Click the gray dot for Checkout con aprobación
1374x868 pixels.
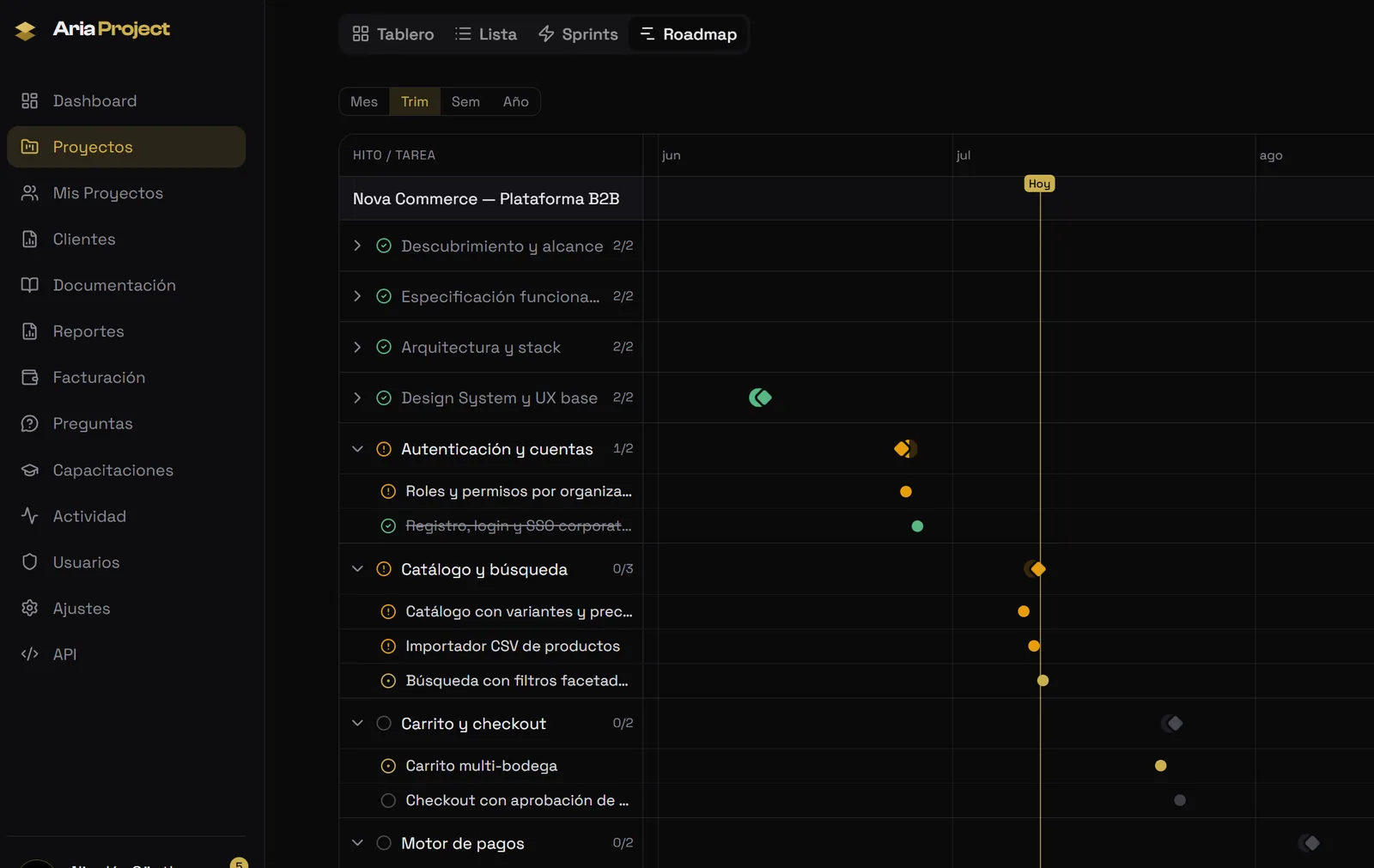tap(1180, 800)
